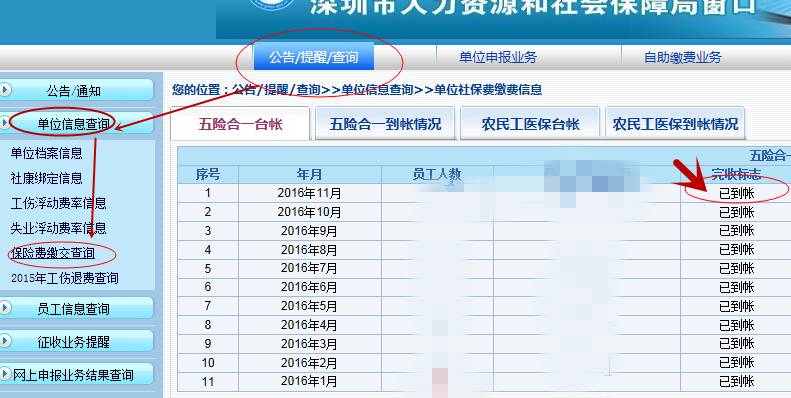Click 已到帐 status in 2016年4月 row
The image size is (791, 398).
(x=737, y=325)
